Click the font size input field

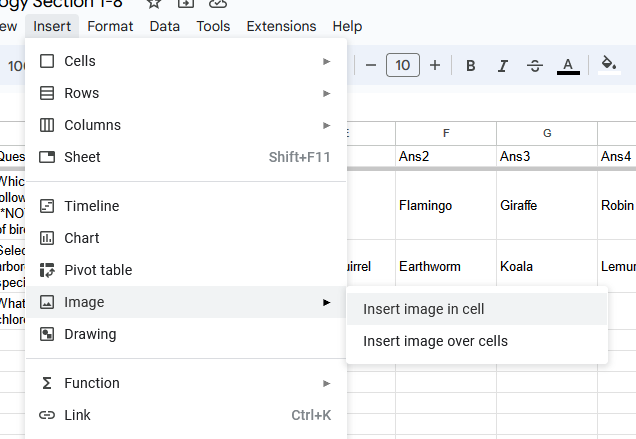pos(402,66)
